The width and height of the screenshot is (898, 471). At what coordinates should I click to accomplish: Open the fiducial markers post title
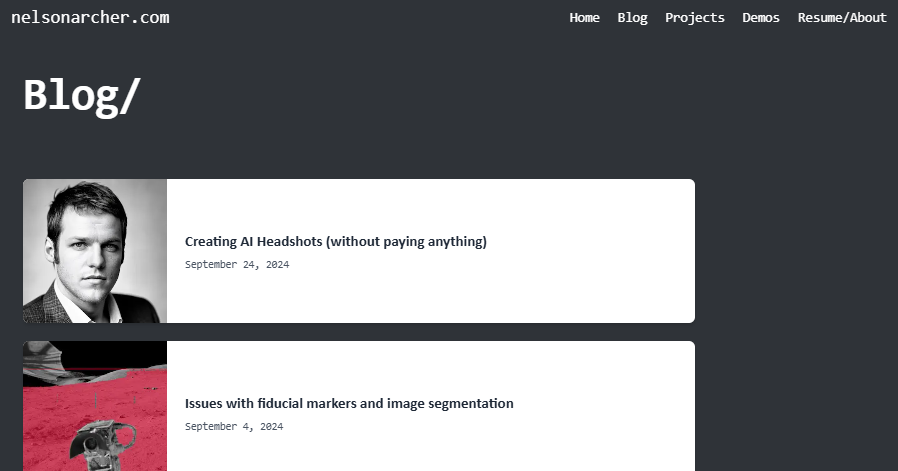click(349, 403)
